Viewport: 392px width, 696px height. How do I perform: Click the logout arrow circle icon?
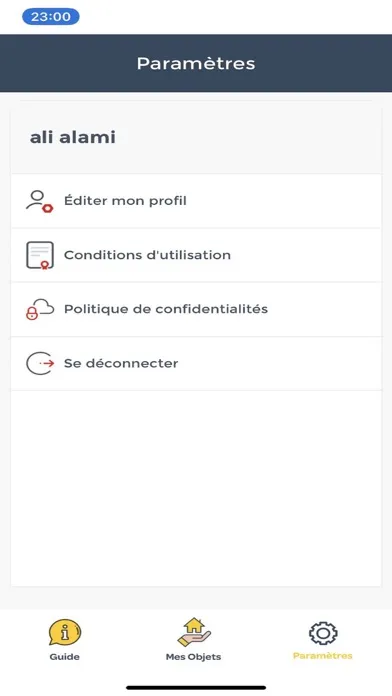click(x=40, y=364)
